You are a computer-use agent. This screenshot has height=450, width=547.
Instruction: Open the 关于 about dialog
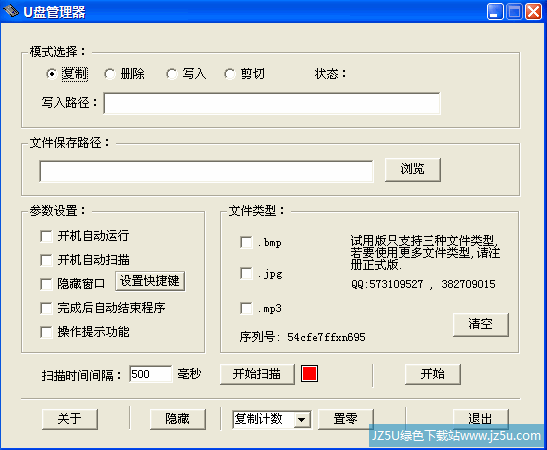pos(70,419)
